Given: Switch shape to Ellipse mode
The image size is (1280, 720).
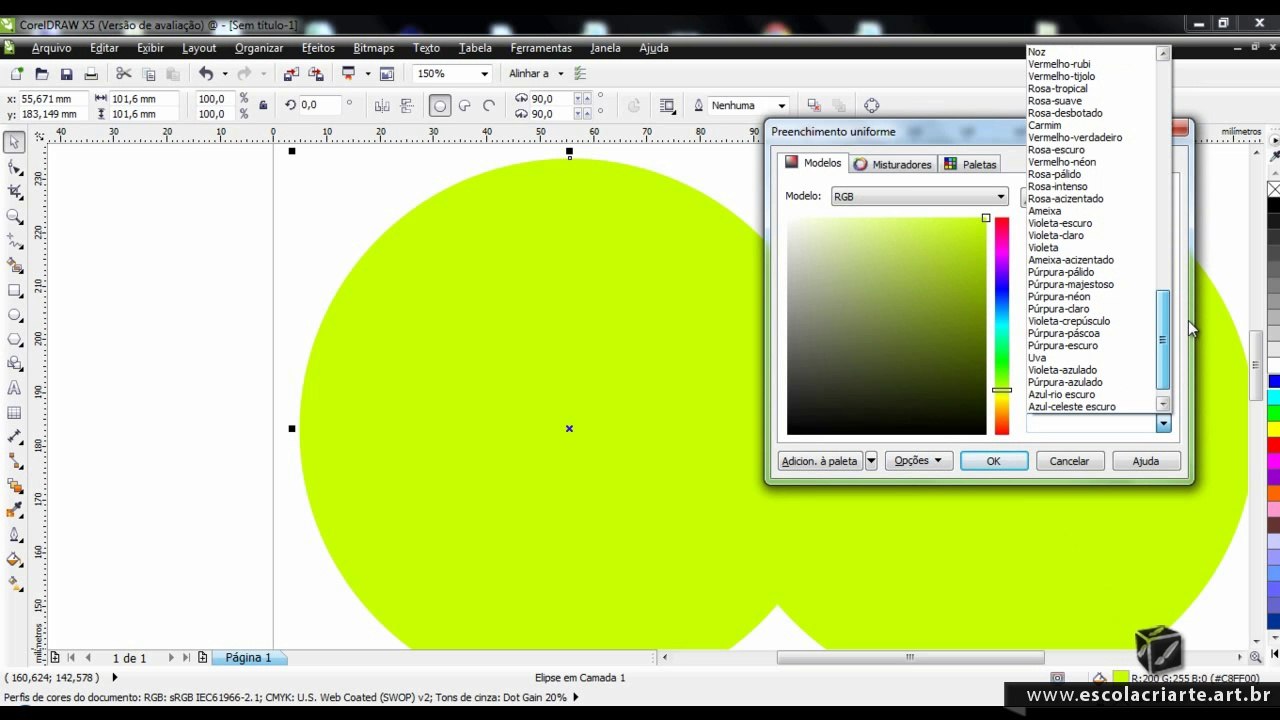Looking at the screenshot, I should pos(440,106).
